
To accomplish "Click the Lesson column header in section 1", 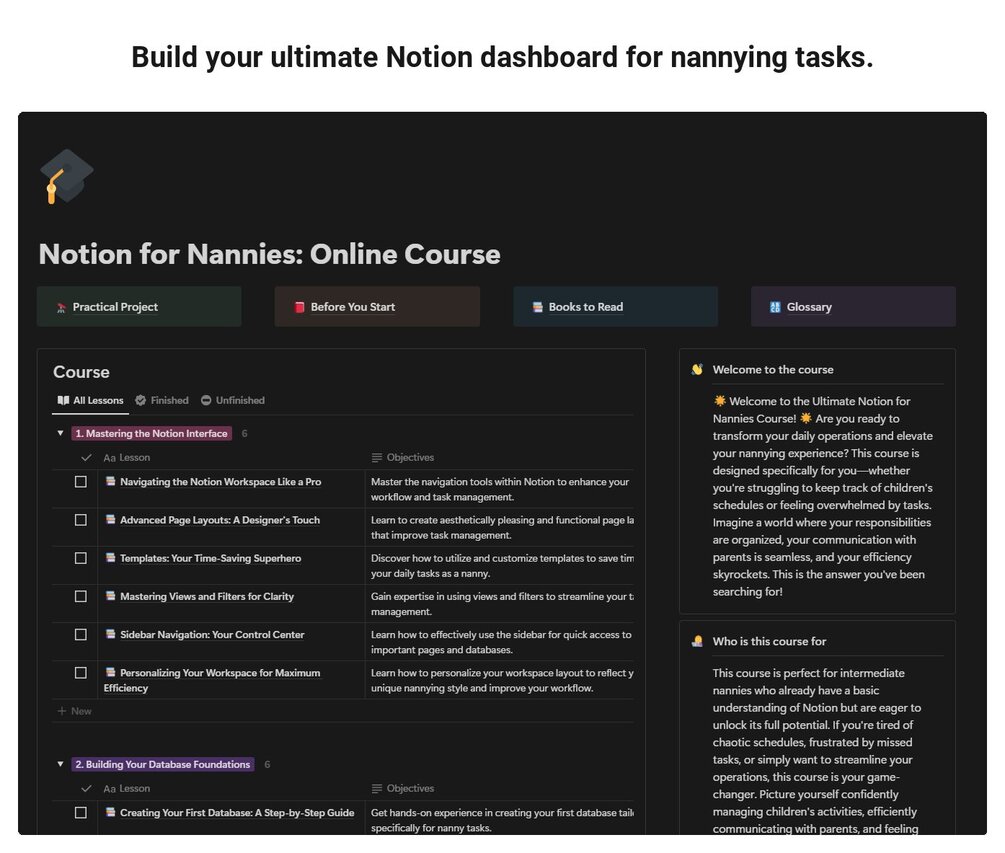I will pos(127,458).
